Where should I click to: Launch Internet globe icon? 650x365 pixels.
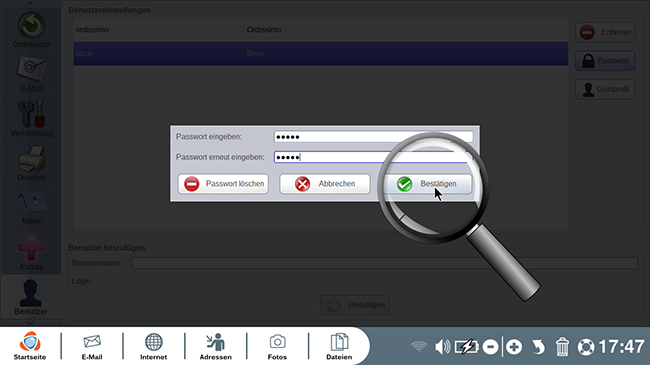[x=153, y=346]
